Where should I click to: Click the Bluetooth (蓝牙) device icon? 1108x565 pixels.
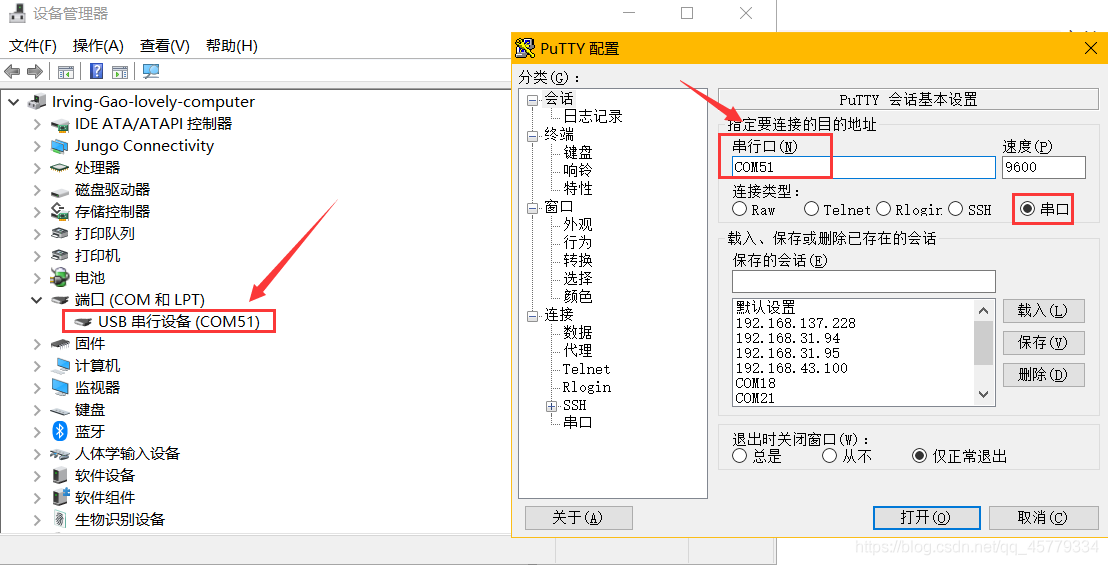pos(60,431)
